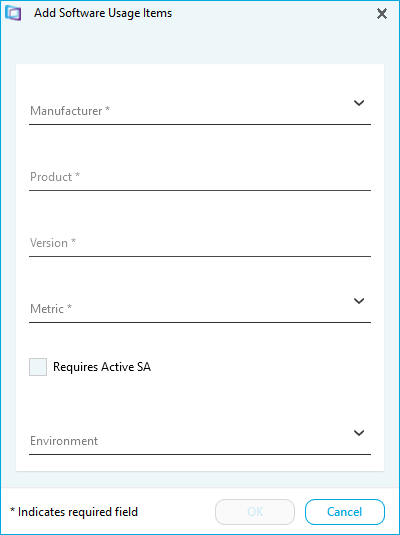Expand the Manufacturer dropdown arrow

coord(359,103)
